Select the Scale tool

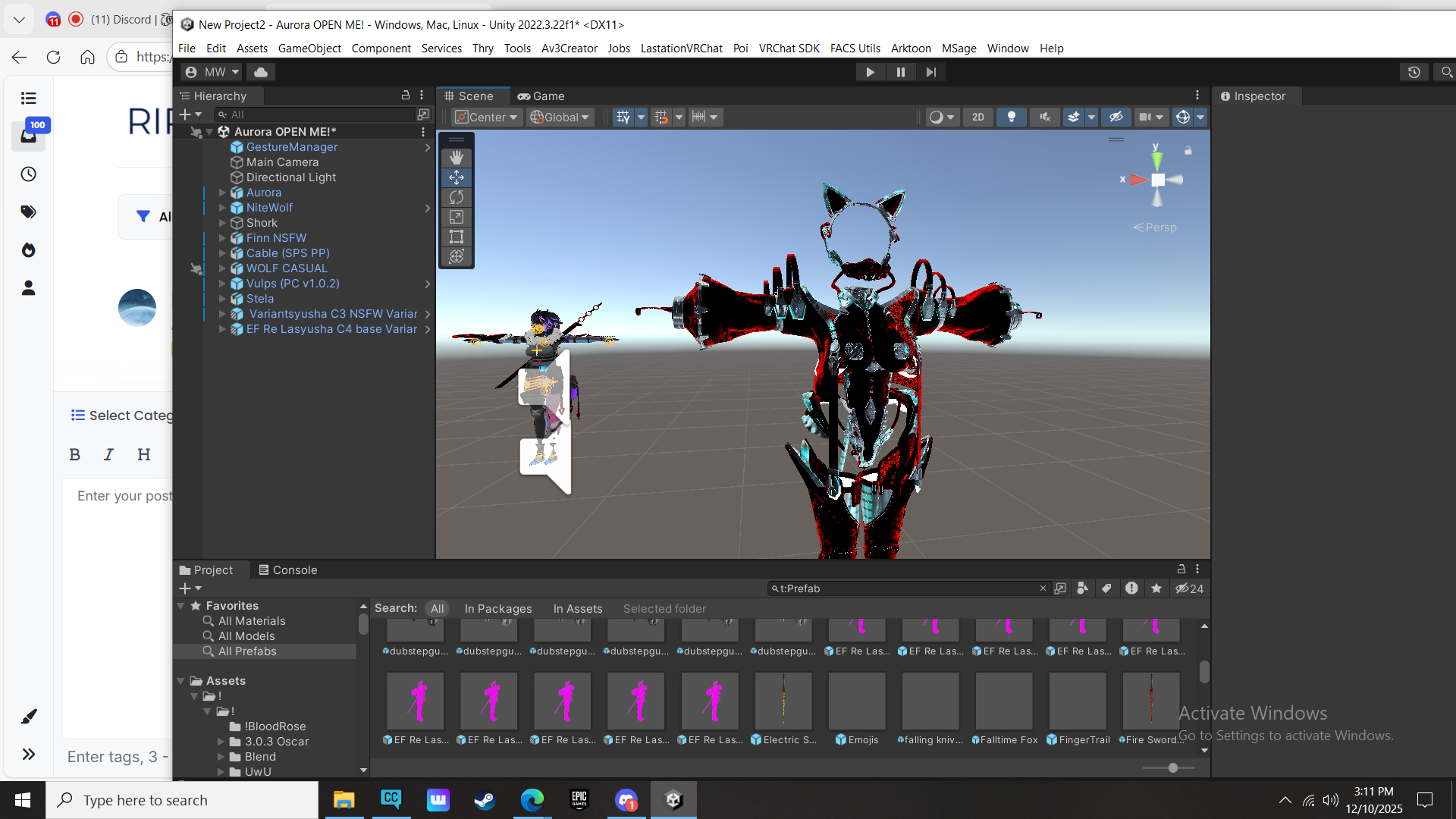tap(457, 217)
